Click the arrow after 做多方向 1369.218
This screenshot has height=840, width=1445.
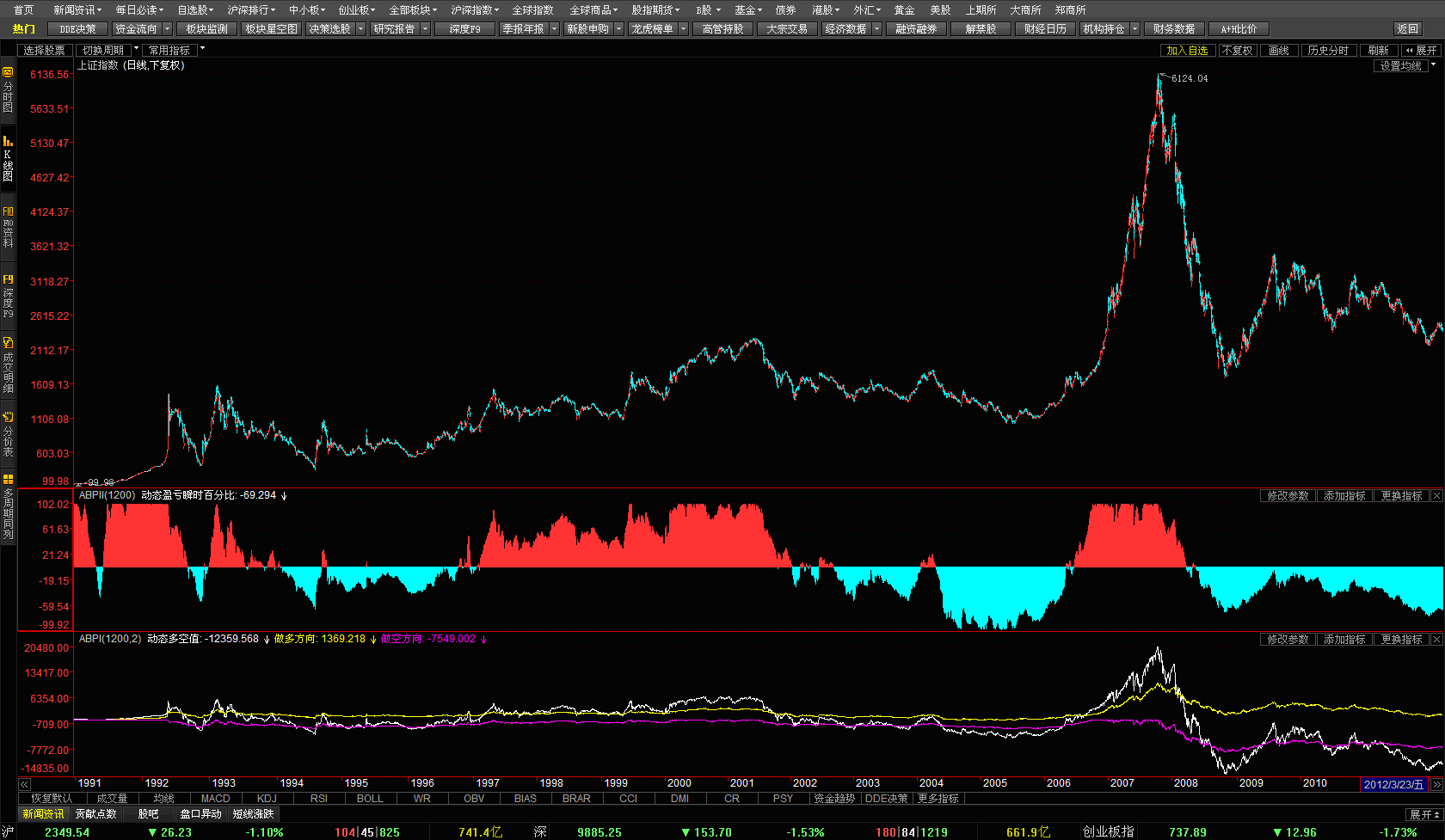click(373, 640)
